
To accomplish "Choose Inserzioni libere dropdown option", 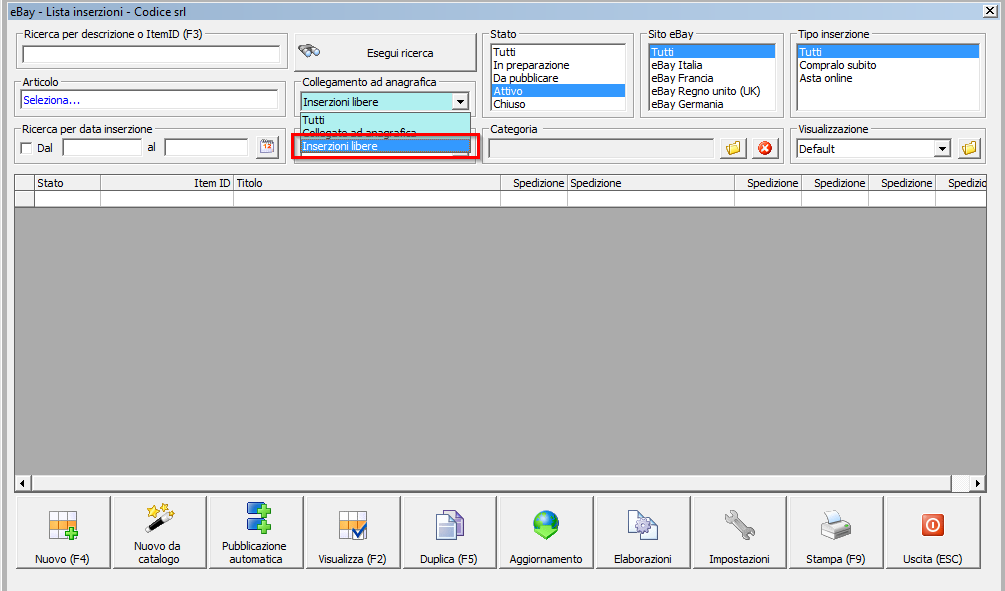I will [385, 146].
